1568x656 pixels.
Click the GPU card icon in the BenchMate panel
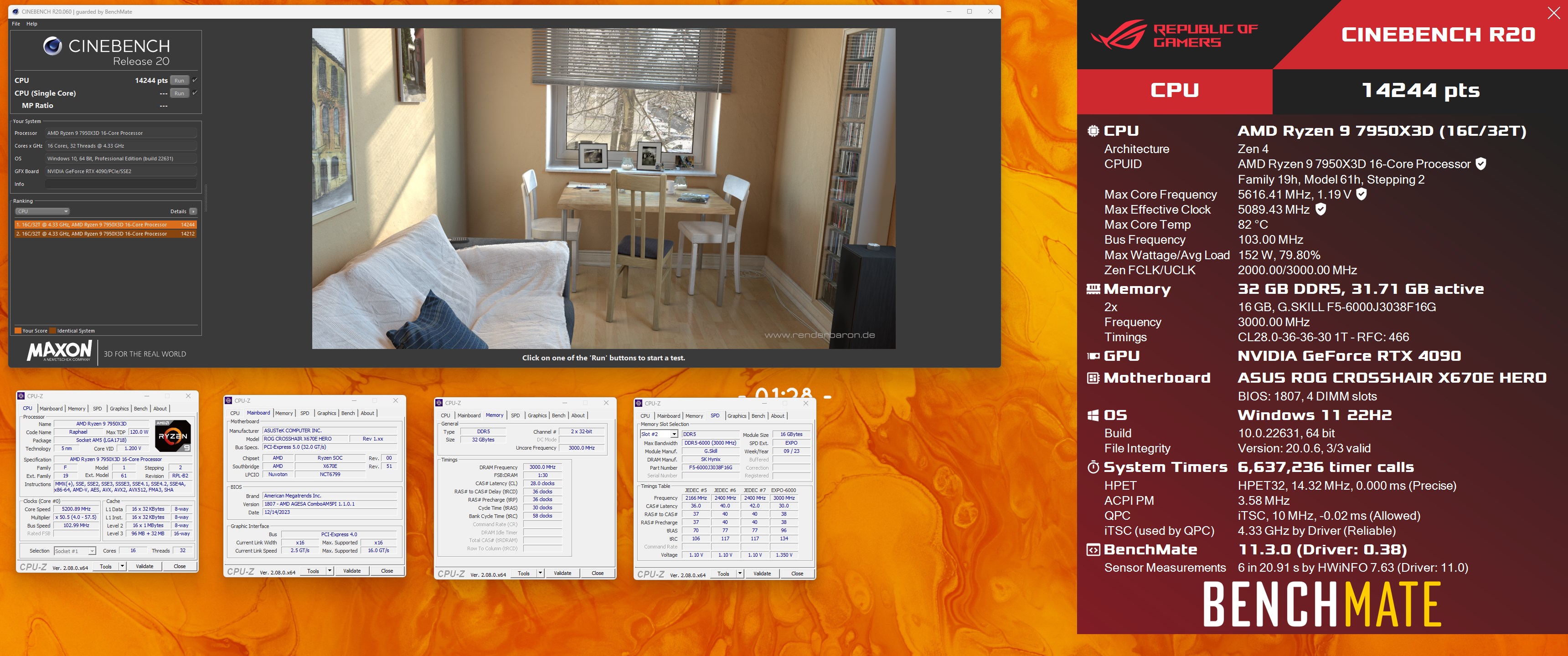[1093, 356]
